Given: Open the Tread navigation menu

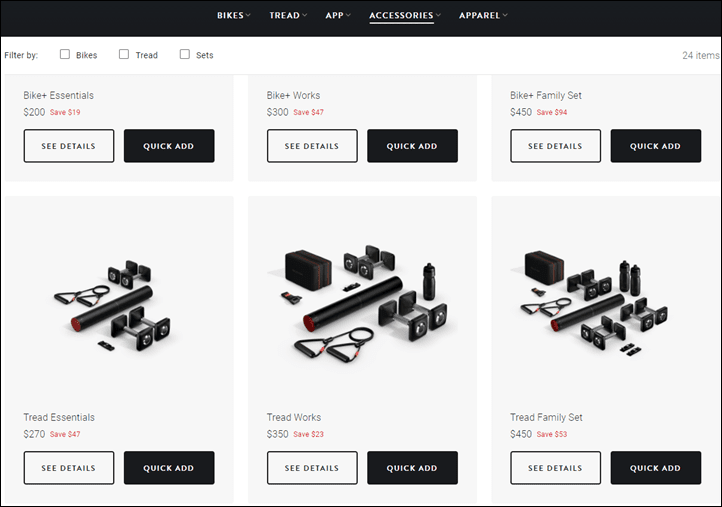Looking at the screenshot, I should pyautogui.click(x=284, y=15).
